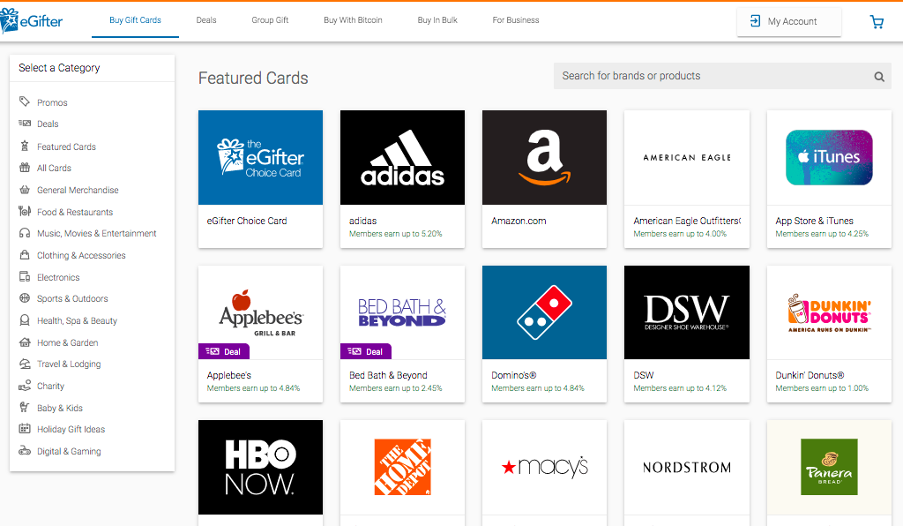Viewport: 904px width, 526px height.
Task: Click the Deal badge on Bed Bath & Beyond
Action: click(x=366, y=351)
